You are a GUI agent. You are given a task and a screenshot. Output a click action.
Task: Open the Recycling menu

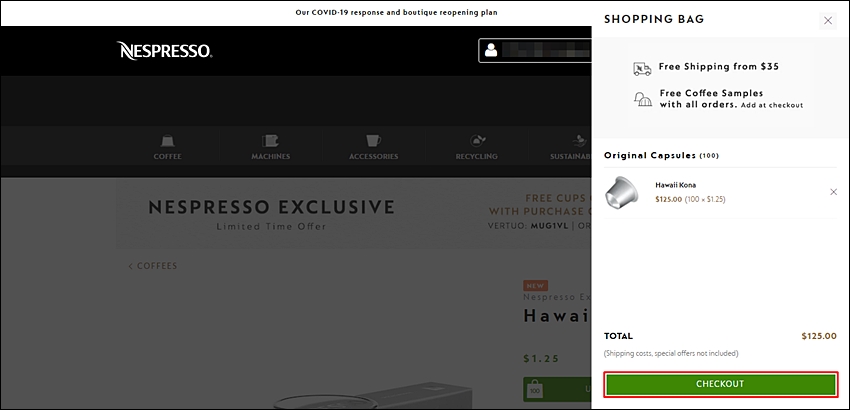click(476, 147)
